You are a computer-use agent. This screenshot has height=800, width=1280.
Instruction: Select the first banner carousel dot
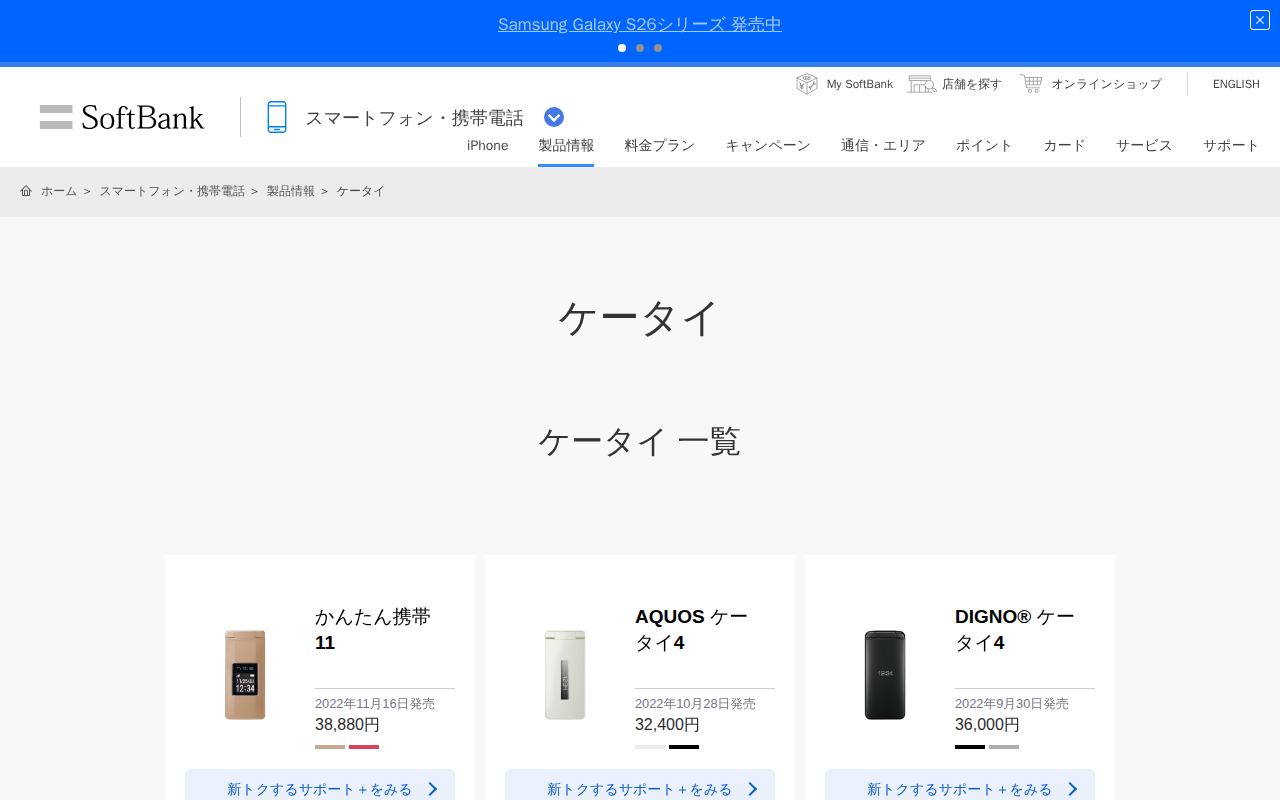pos(622,48)
